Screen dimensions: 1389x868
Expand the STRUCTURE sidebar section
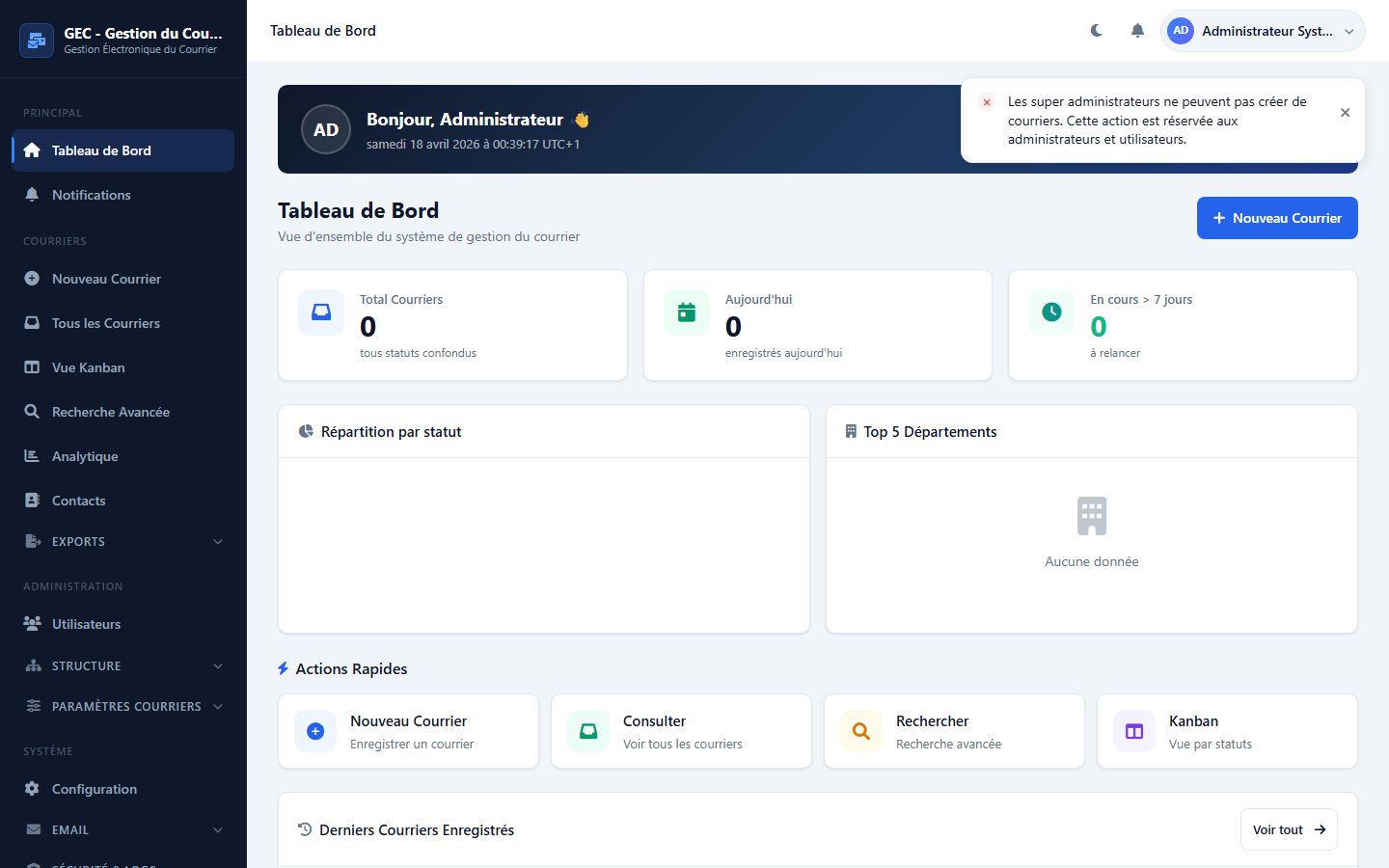(123, 666)
